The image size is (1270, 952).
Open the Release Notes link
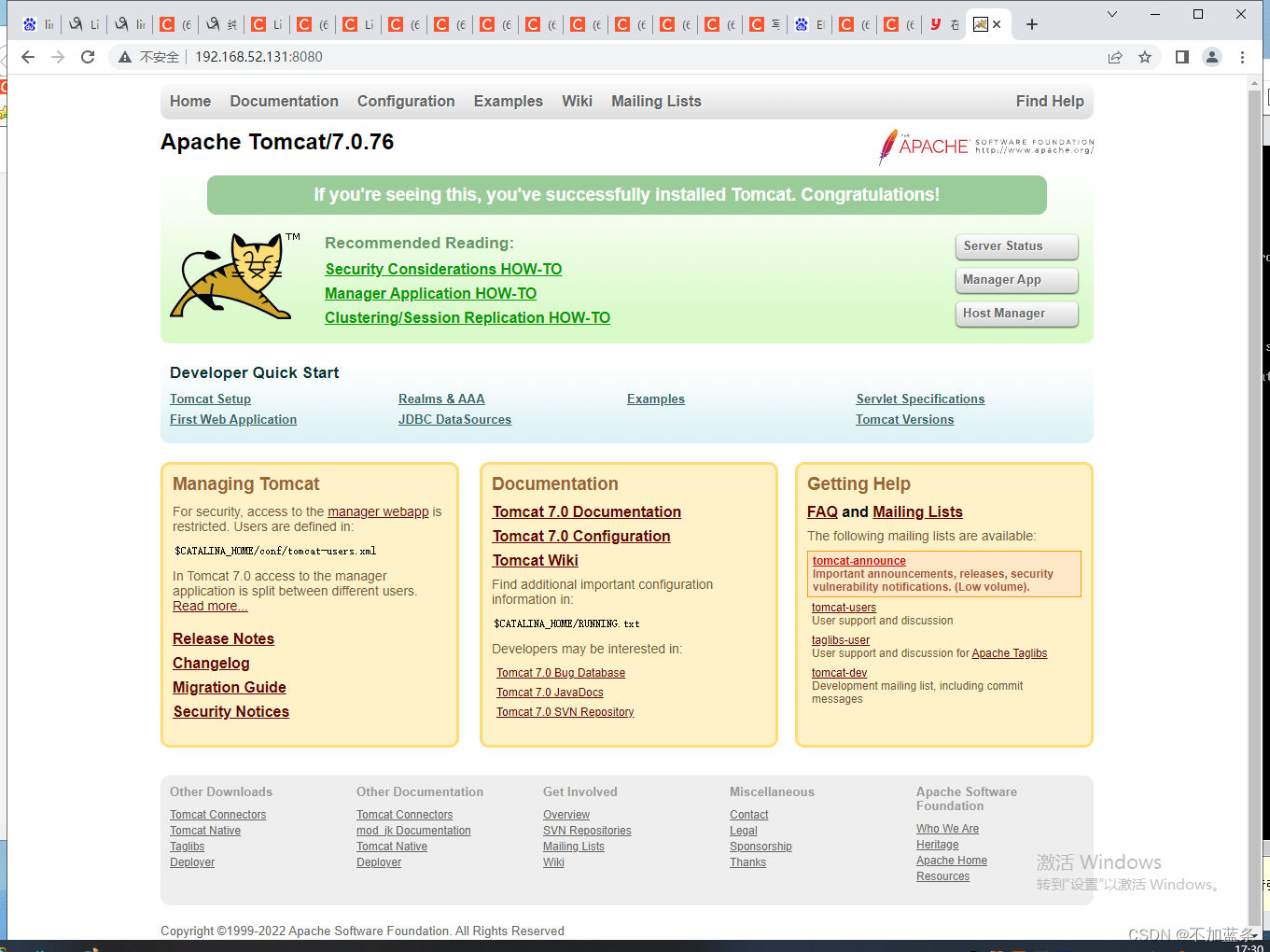pyautogui.click(x=223, y=638)
